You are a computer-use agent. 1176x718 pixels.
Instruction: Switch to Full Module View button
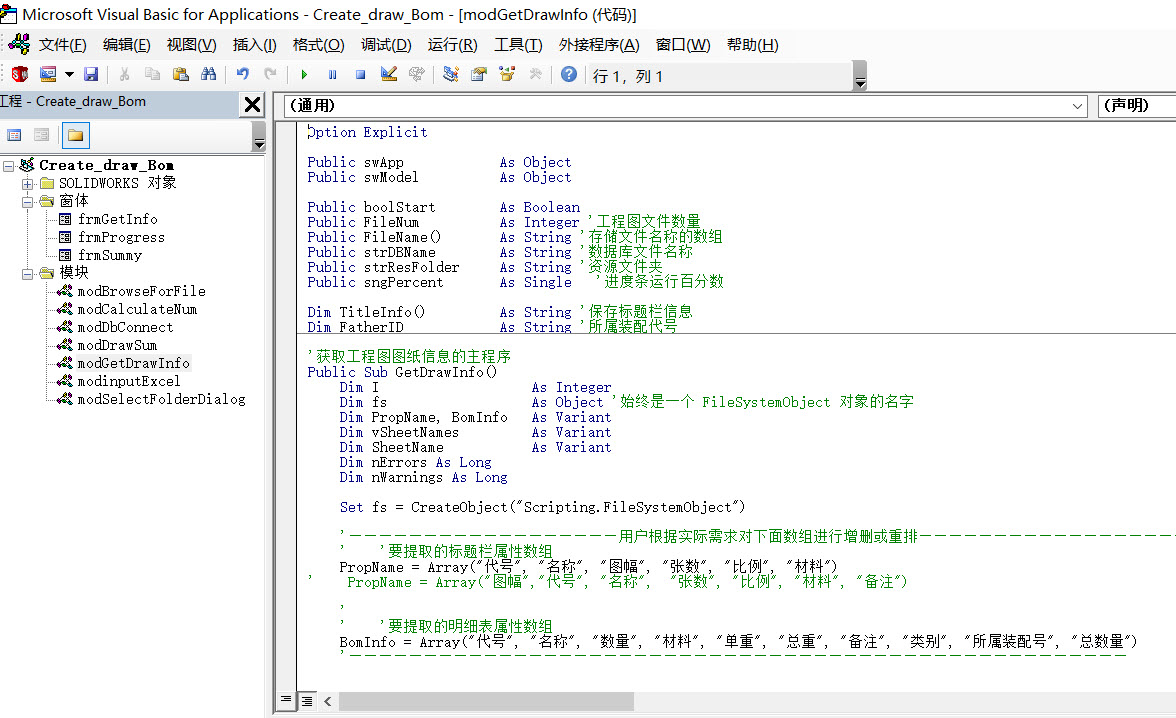point(307,701)
